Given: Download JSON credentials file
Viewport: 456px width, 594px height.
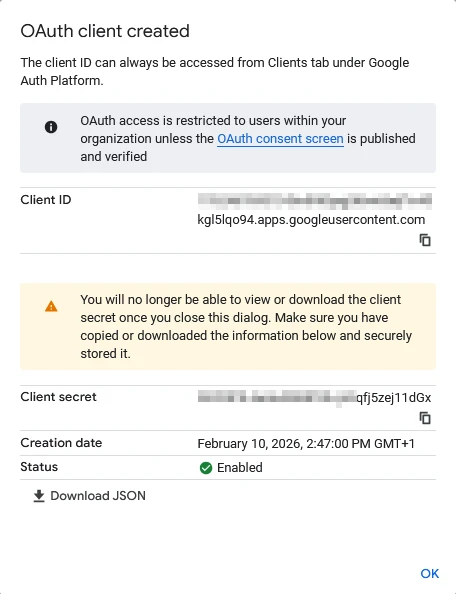Looking at the screenshot, I should tap(89, 496).
